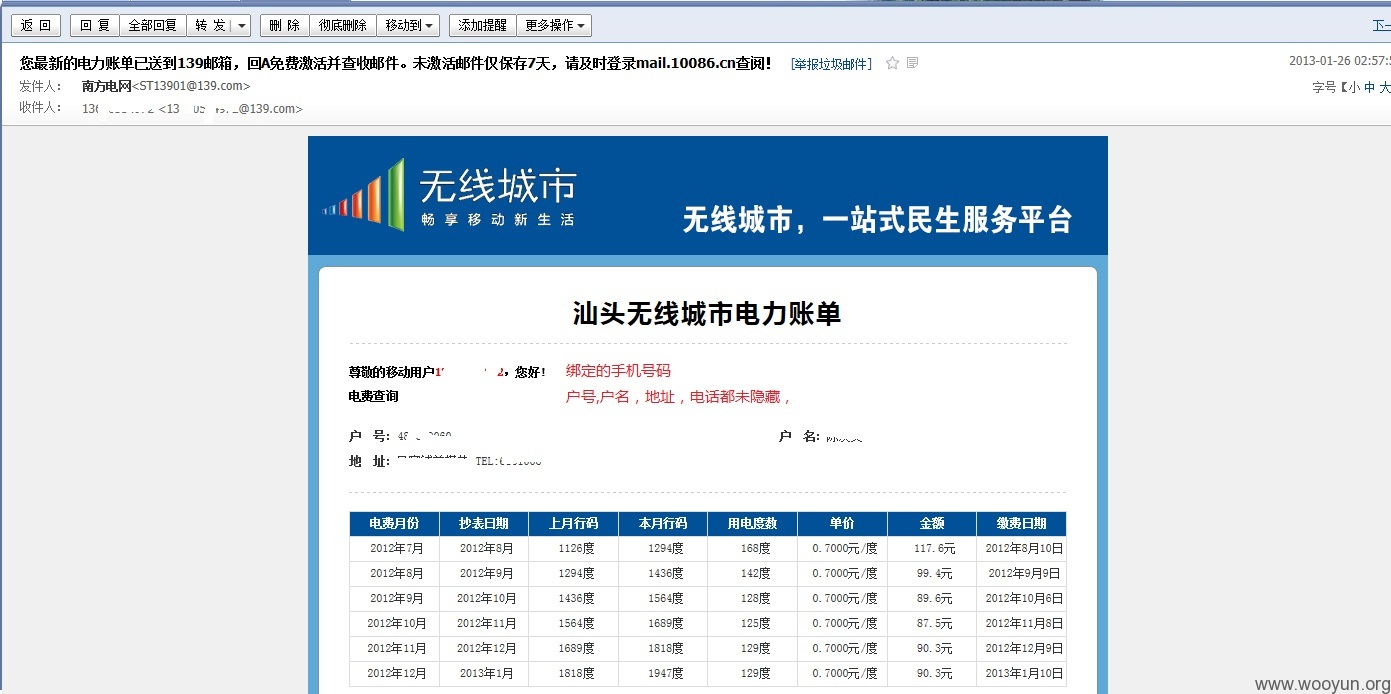Click the 转发 button
Screen dimensions: 1391x694
210,25
